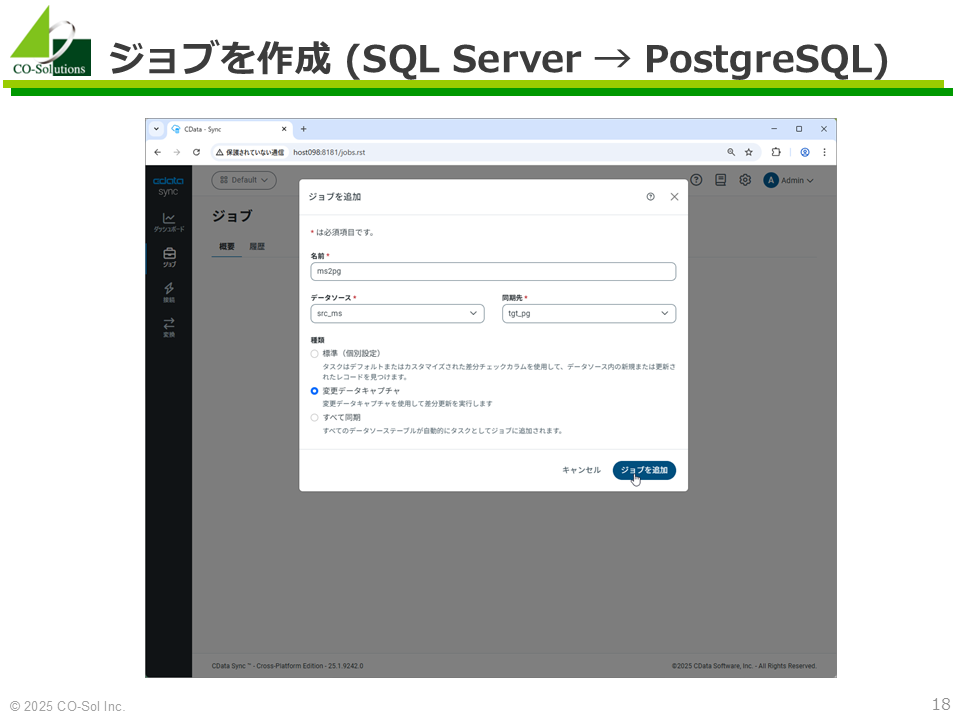This screenshot has height=720, width=960.
Task: Switch to the 履歴 tab
Action: [x=257, y=246]
